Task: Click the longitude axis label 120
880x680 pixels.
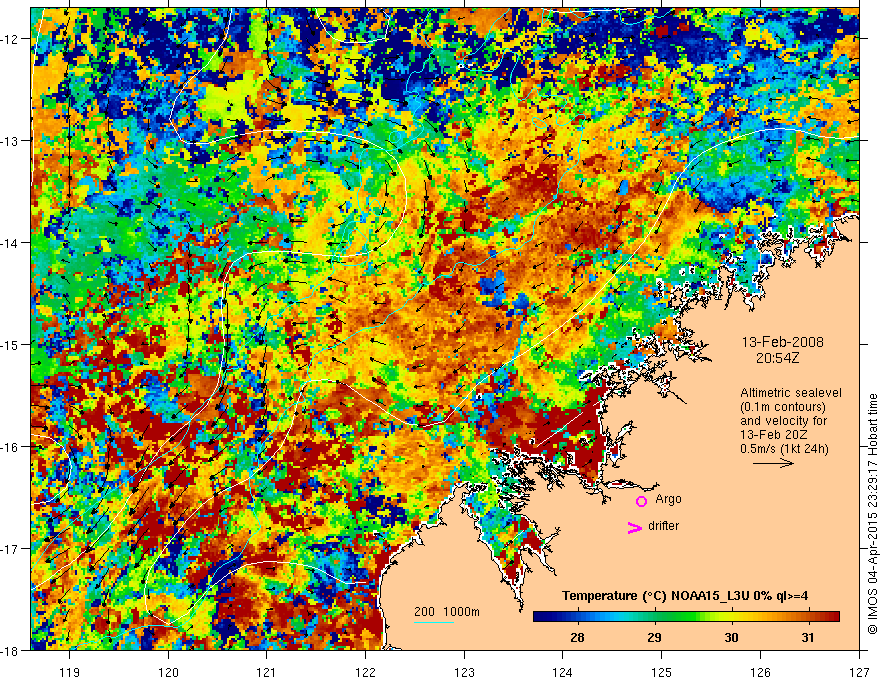Action: pos(168,672)
